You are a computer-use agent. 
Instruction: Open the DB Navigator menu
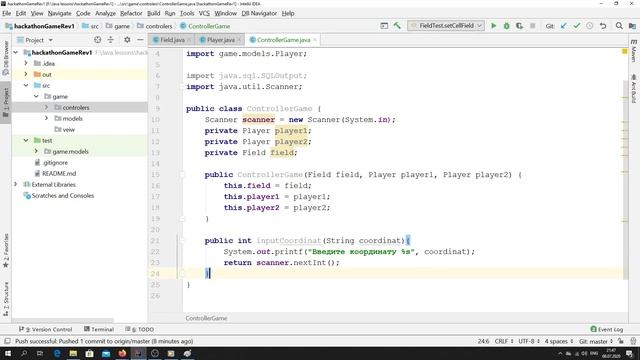click(x=259, y=13)
